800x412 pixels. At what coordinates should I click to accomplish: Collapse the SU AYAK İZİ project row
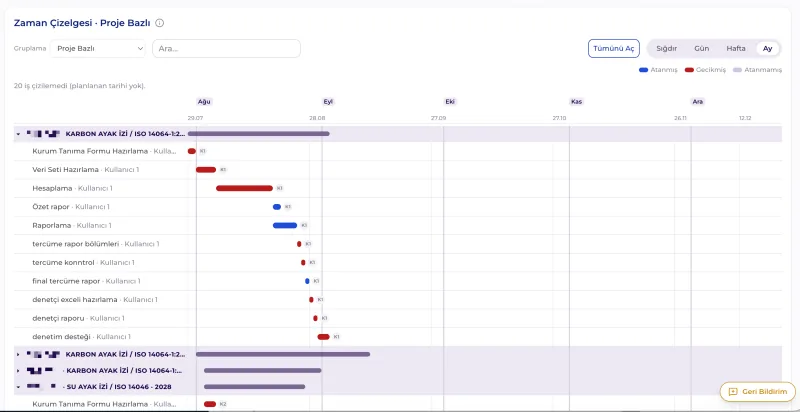pyautogui.click(x=18, y=387)
